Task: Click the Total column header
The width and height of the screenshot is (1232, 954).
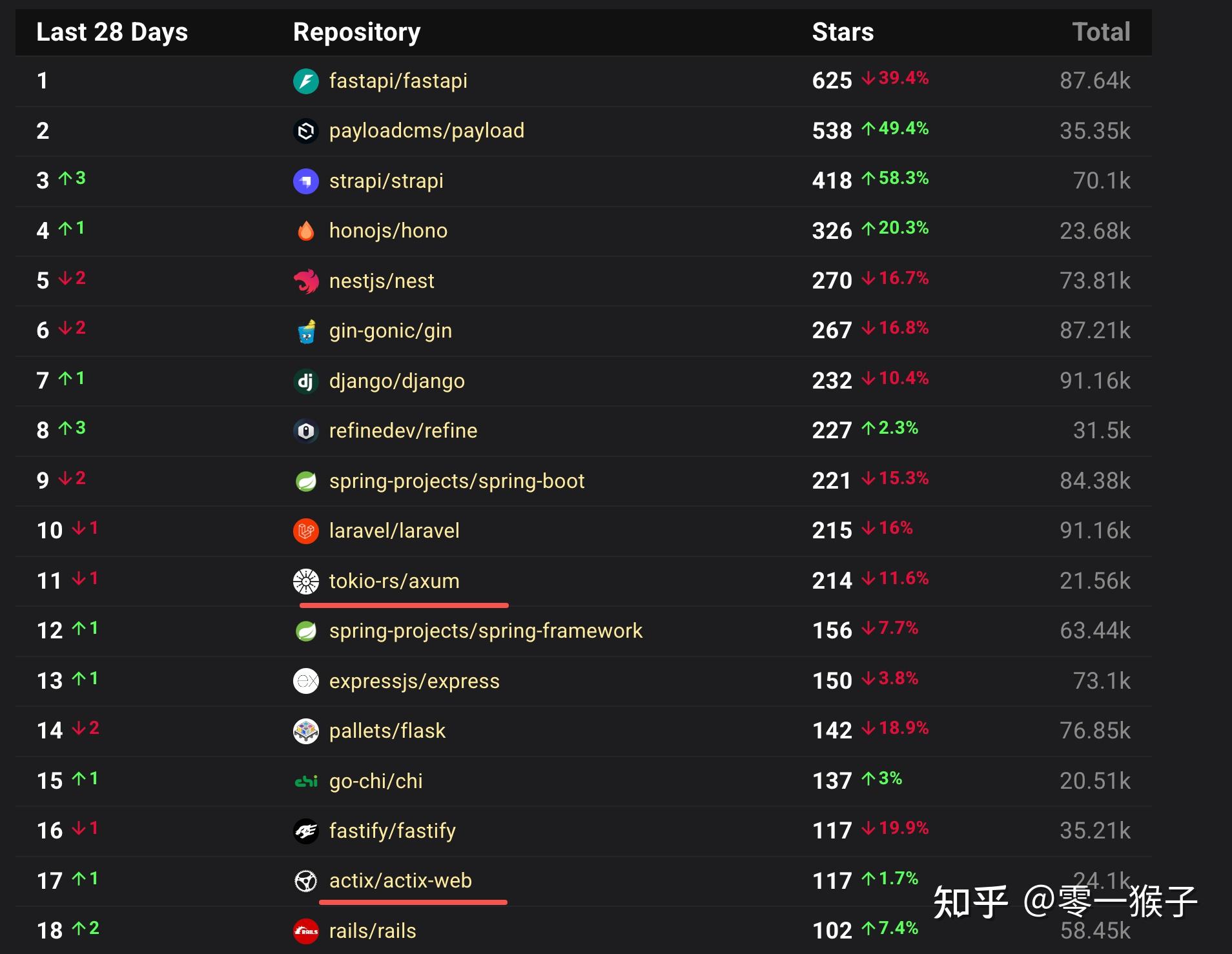Action: tap(1102, 32)
